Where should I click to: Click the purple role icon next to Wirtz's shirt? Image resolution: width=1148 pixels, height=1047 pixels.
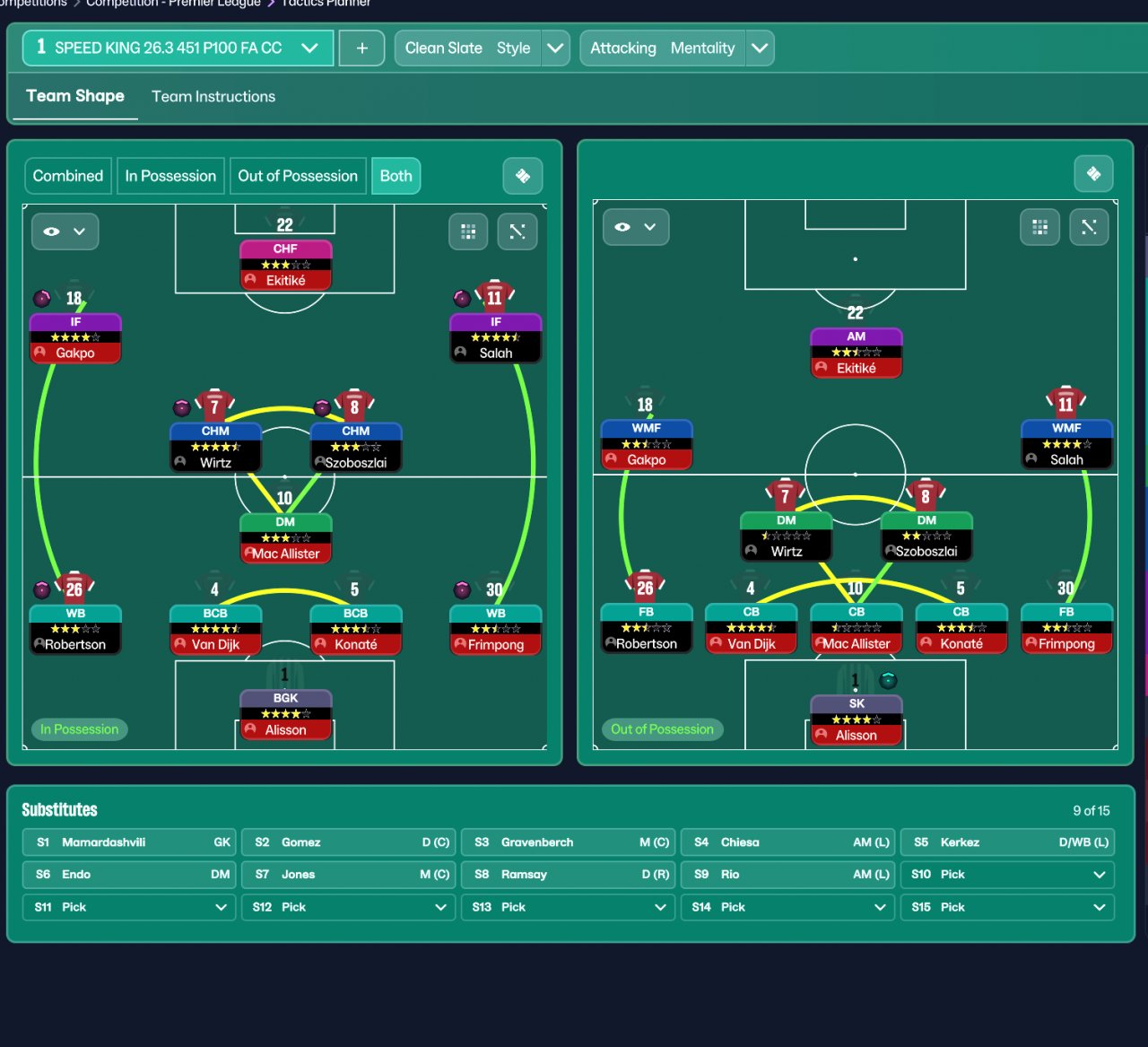182,408
